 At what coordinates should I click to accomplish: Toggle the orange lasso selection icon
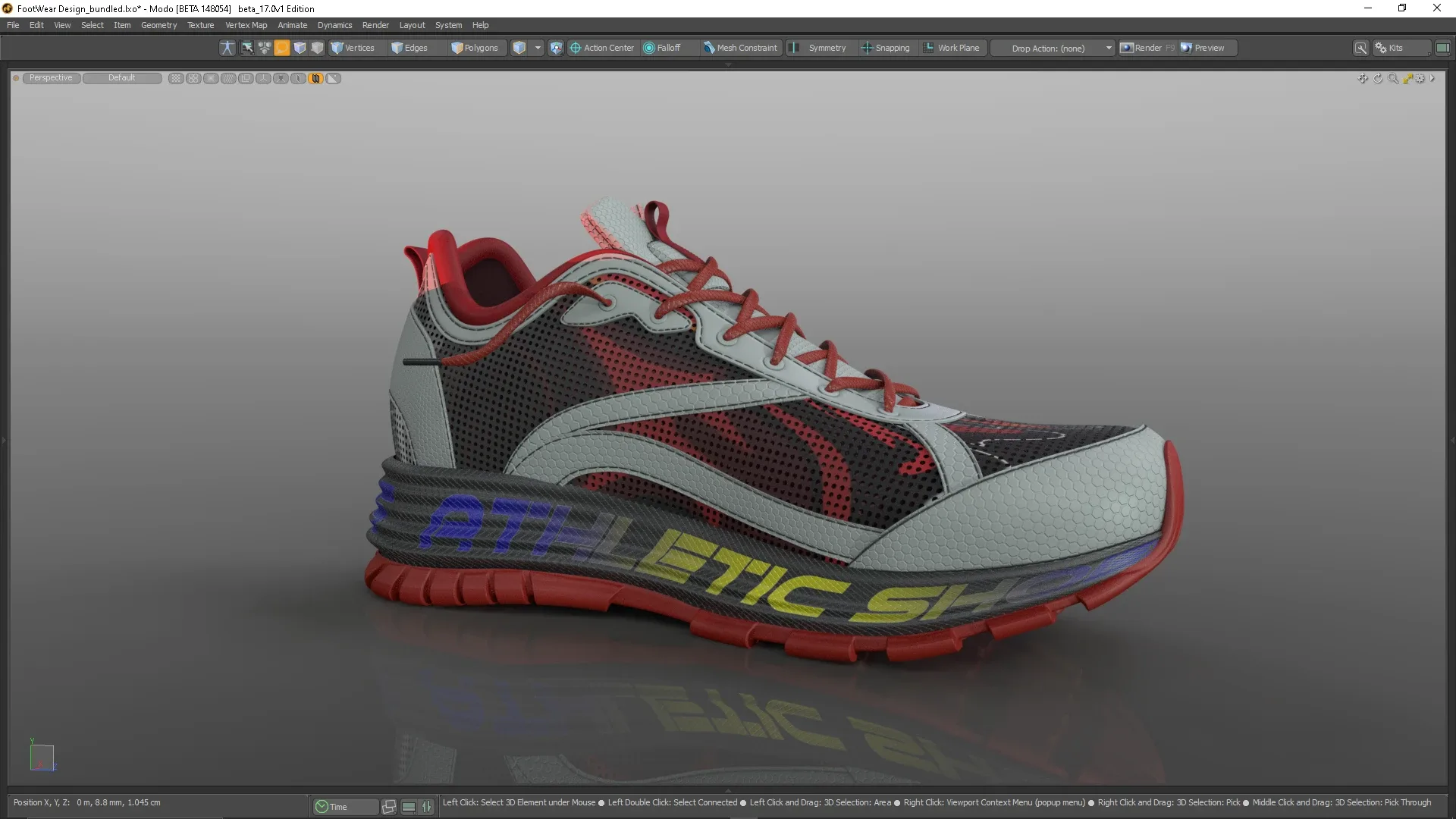click(x=281, y=48)
